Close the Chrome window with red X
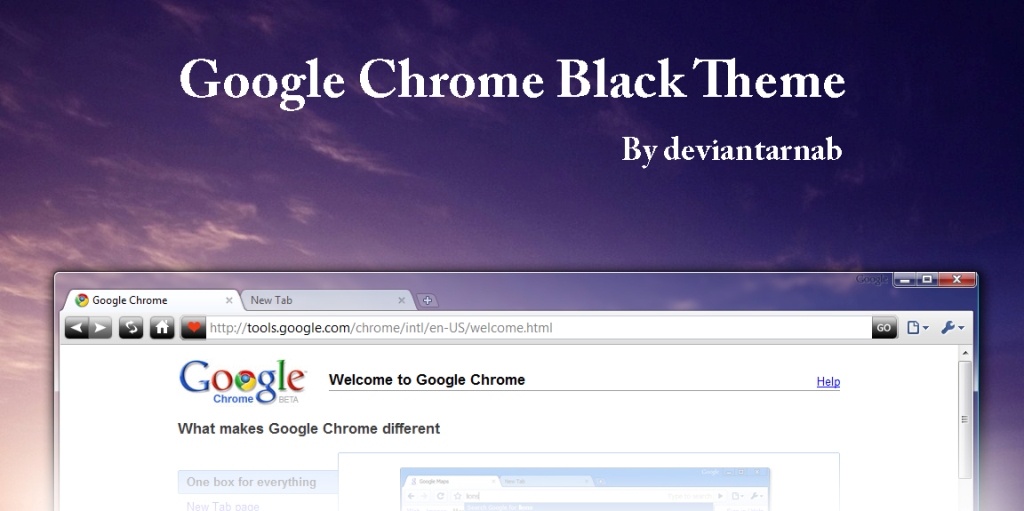This screenshot has width=1024, height=511. tap(957, 280)
